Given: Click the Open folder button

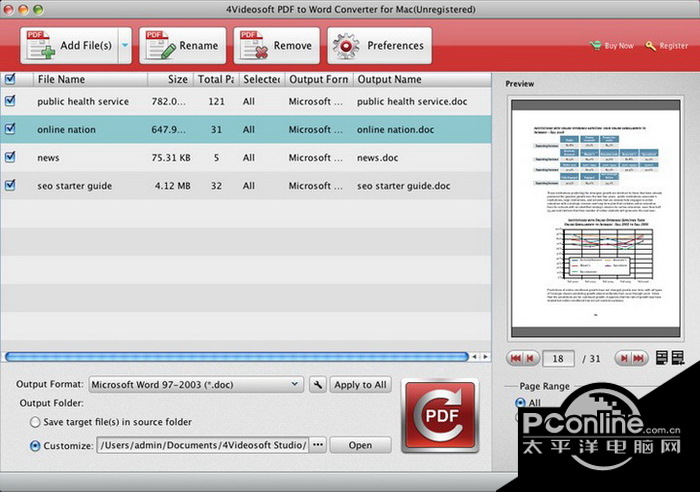Looking at the screenshot, I should coord(360,445).
